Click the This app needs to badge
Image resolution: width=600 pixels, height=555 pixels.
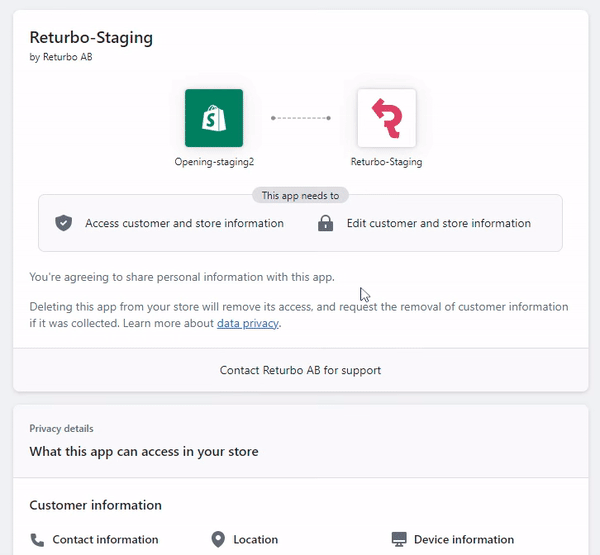300,196
